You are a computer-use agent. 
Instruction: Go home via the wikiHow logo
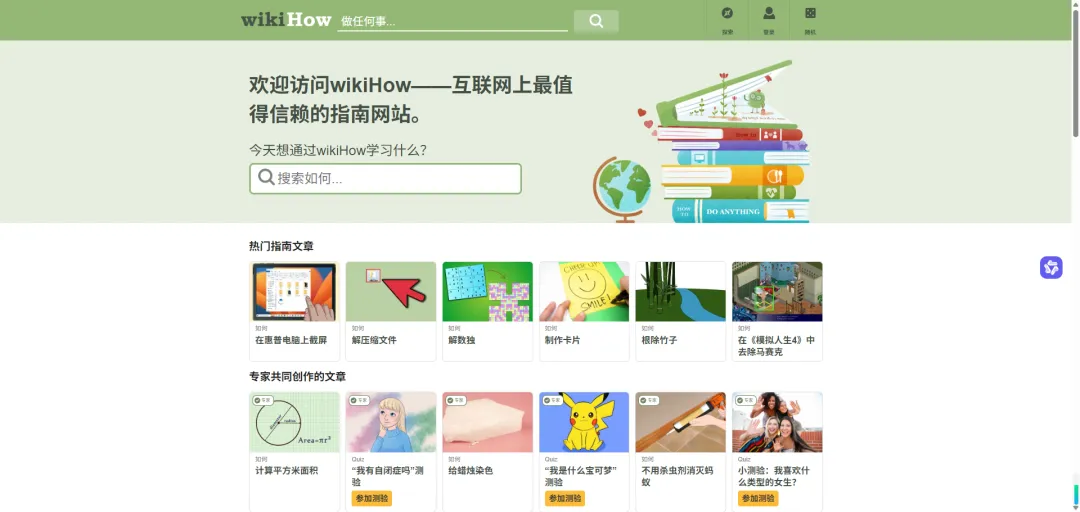tap(286, 19)
